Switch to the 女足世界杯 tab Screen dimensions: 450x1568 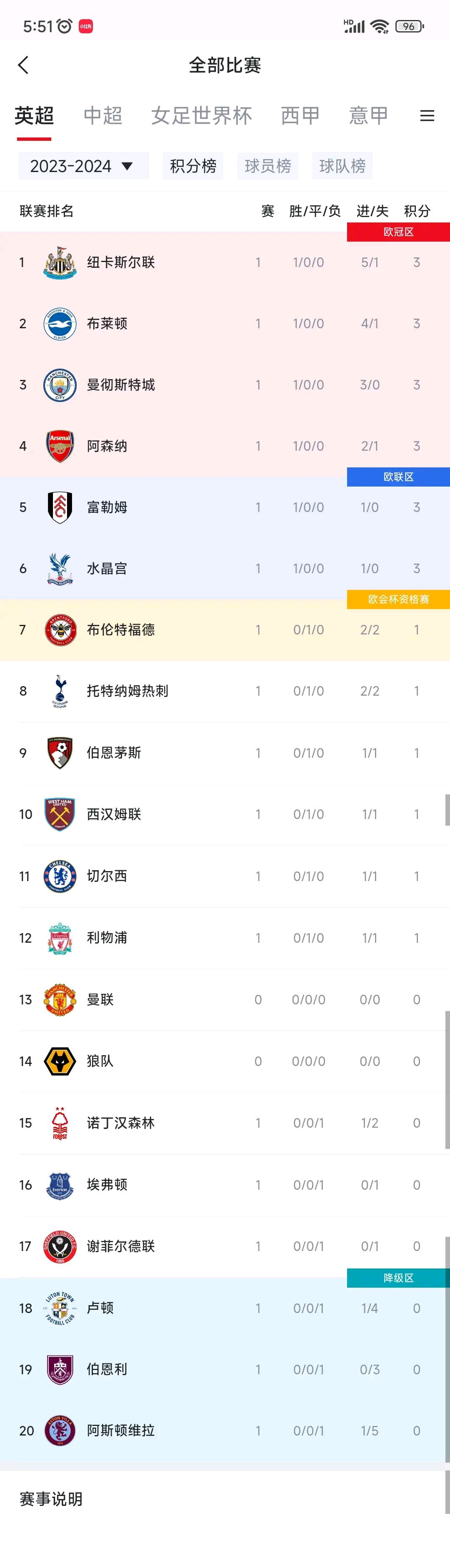pyautogui.click(x=201, y=116)
